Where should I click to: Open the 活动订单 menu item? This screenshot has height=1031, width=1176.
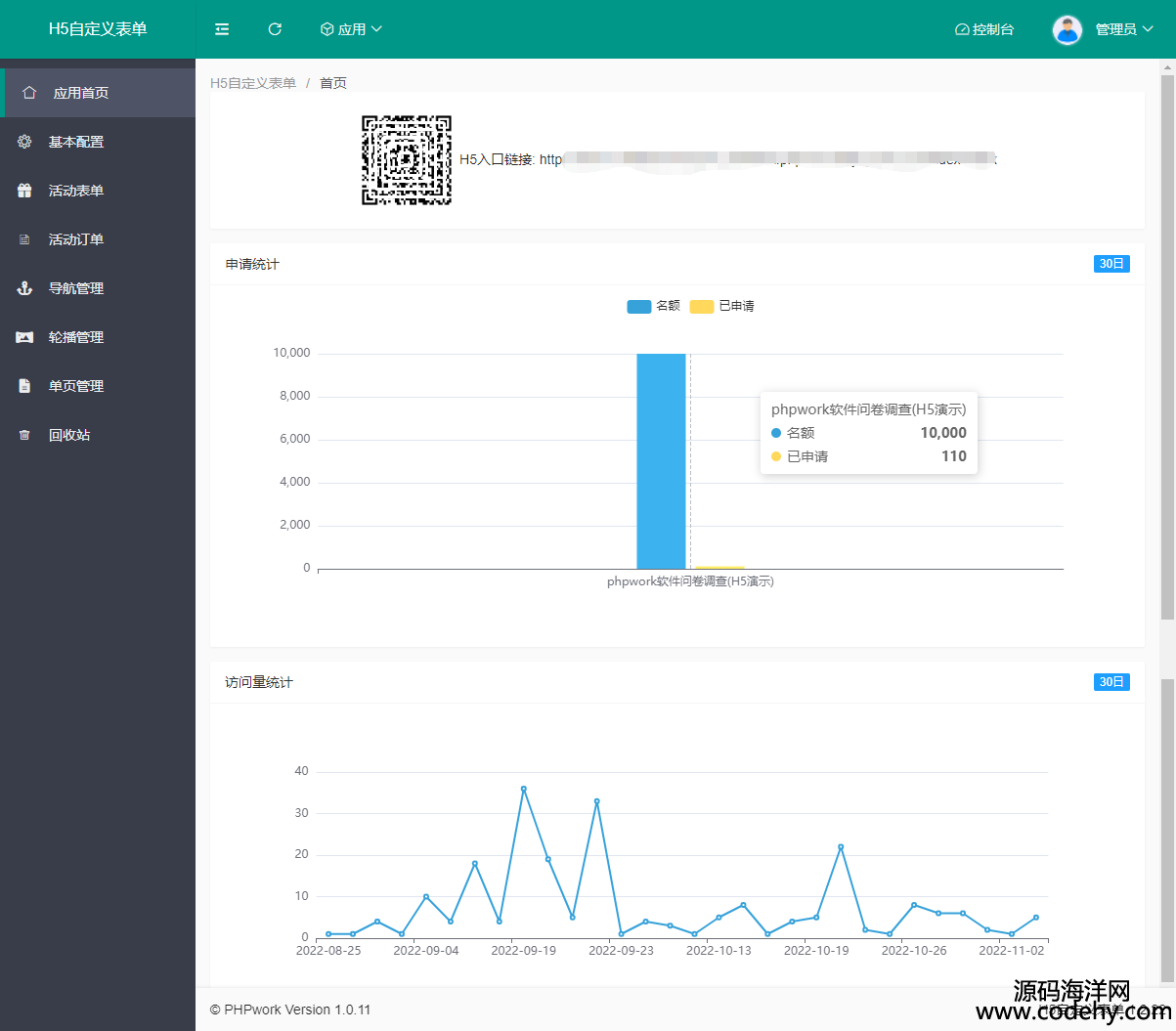(x=76, y=239)
